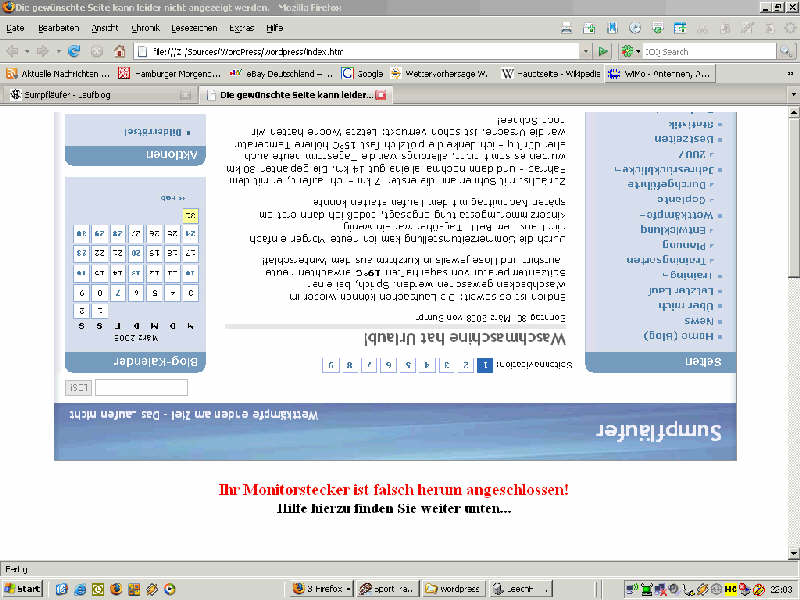Click into the web search field
The height and width of the screenshot is (600, 800).
point(710,51)
